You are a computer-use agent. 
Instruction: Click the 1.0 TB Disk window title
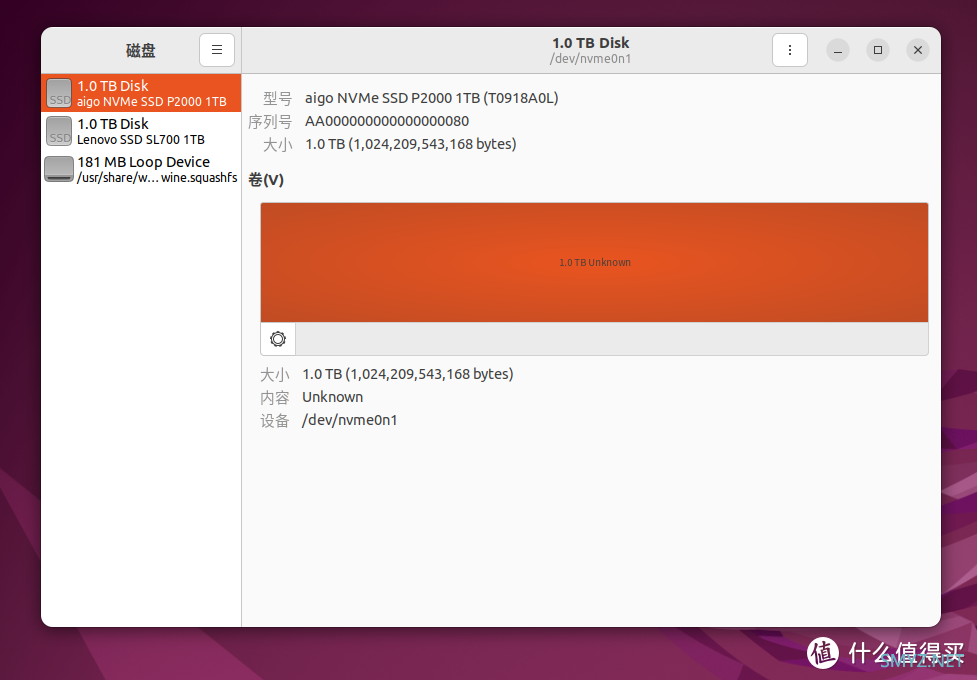pos(591,43)
